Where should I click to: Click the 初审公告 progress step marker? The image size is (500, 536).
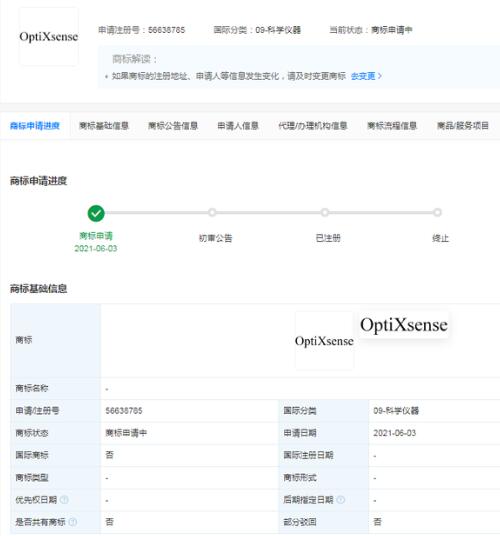212,213
